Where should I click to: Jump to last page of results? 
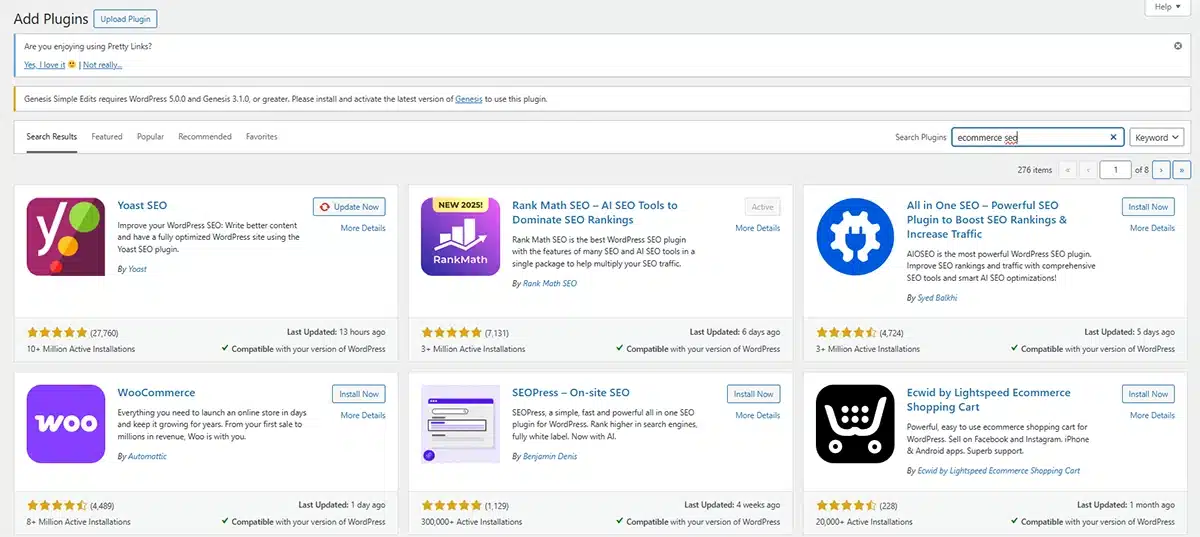(x=1182, y=170)
